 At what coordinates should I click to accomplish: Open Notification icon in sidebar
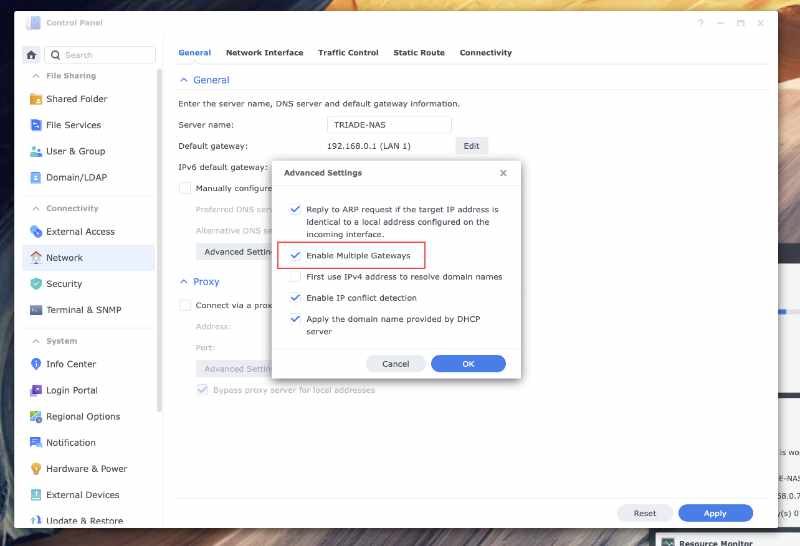pos(36,442)
